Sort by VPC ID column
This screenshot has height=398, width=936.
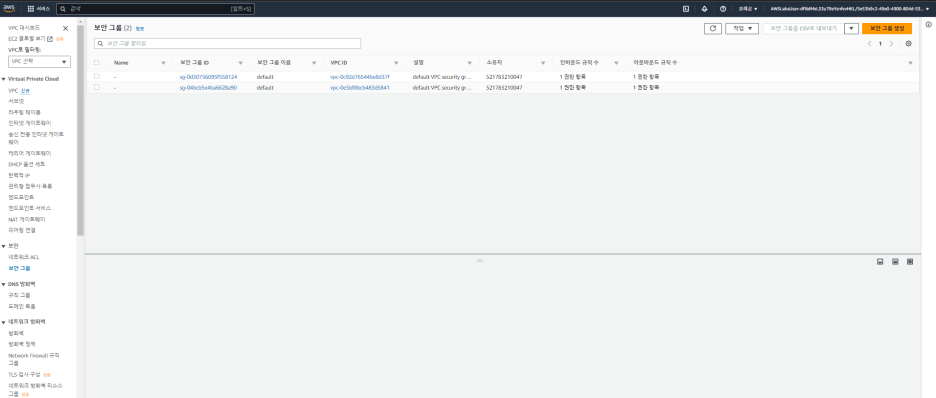tap(396, 63)
